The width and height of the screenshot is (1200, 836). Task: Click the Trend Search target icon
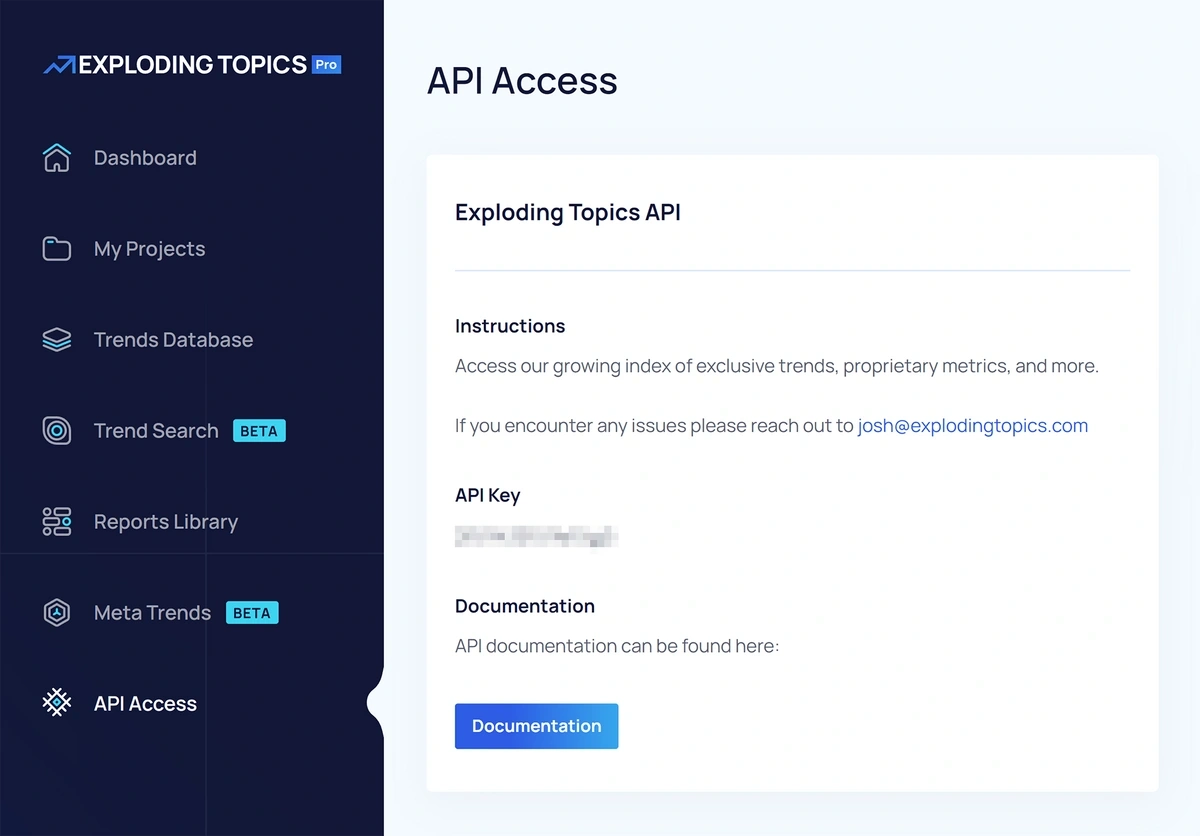tap(57, 431)
